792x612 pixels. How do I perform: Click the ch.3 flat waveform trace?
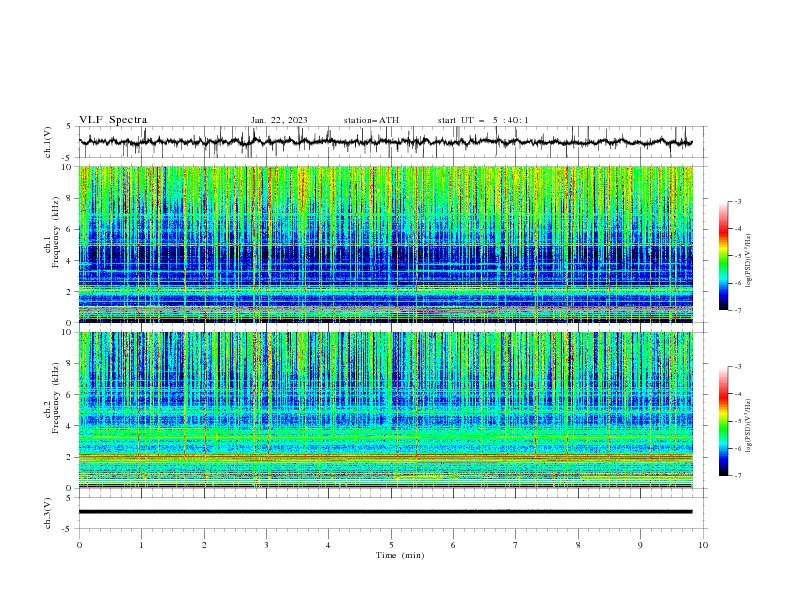point(385,512)
